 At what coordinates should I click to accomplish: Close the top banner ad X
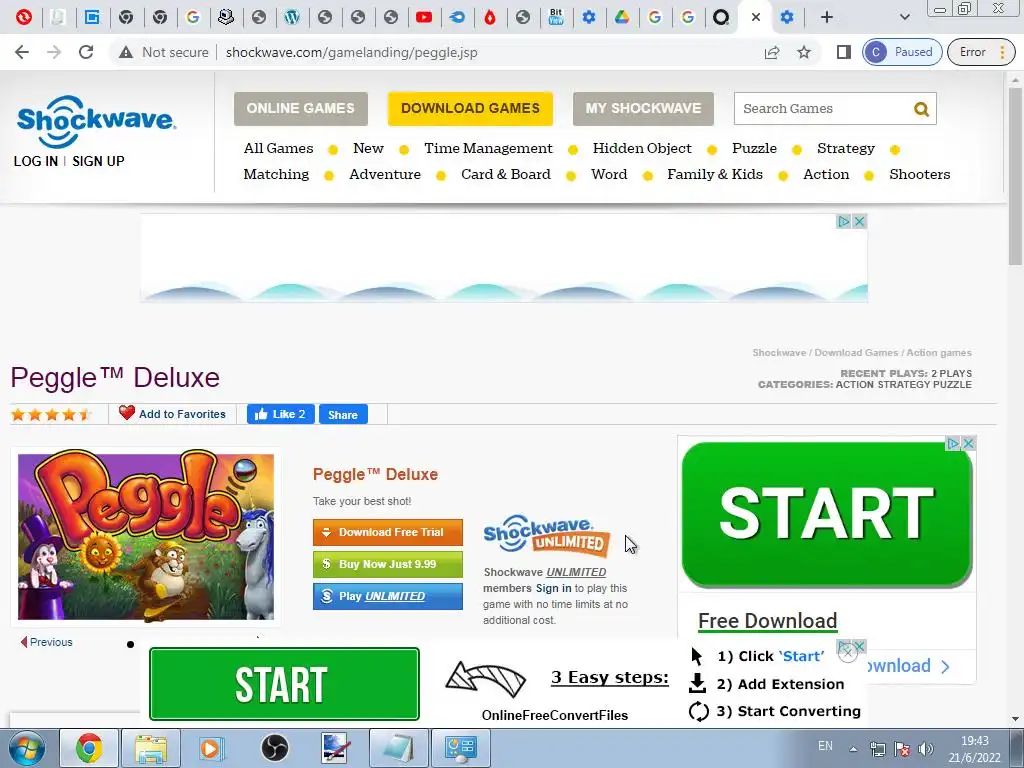[859, 221]
